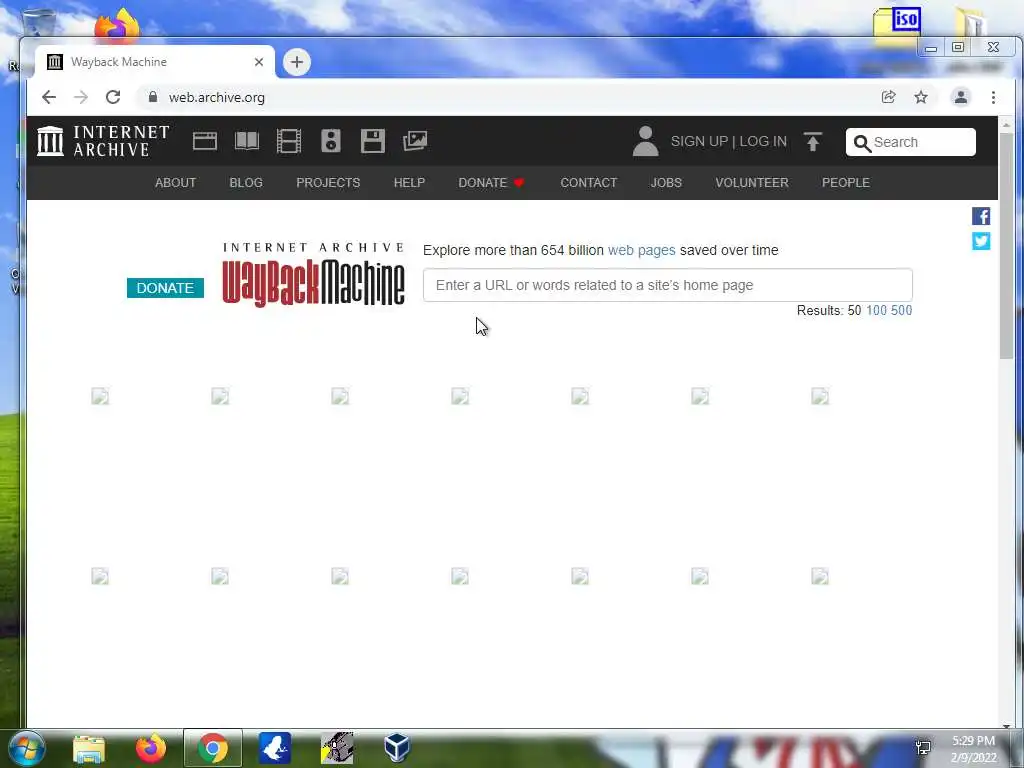Follow the 'web pages' link
This screenshot has height=768, width=1024.
point(641,250)
